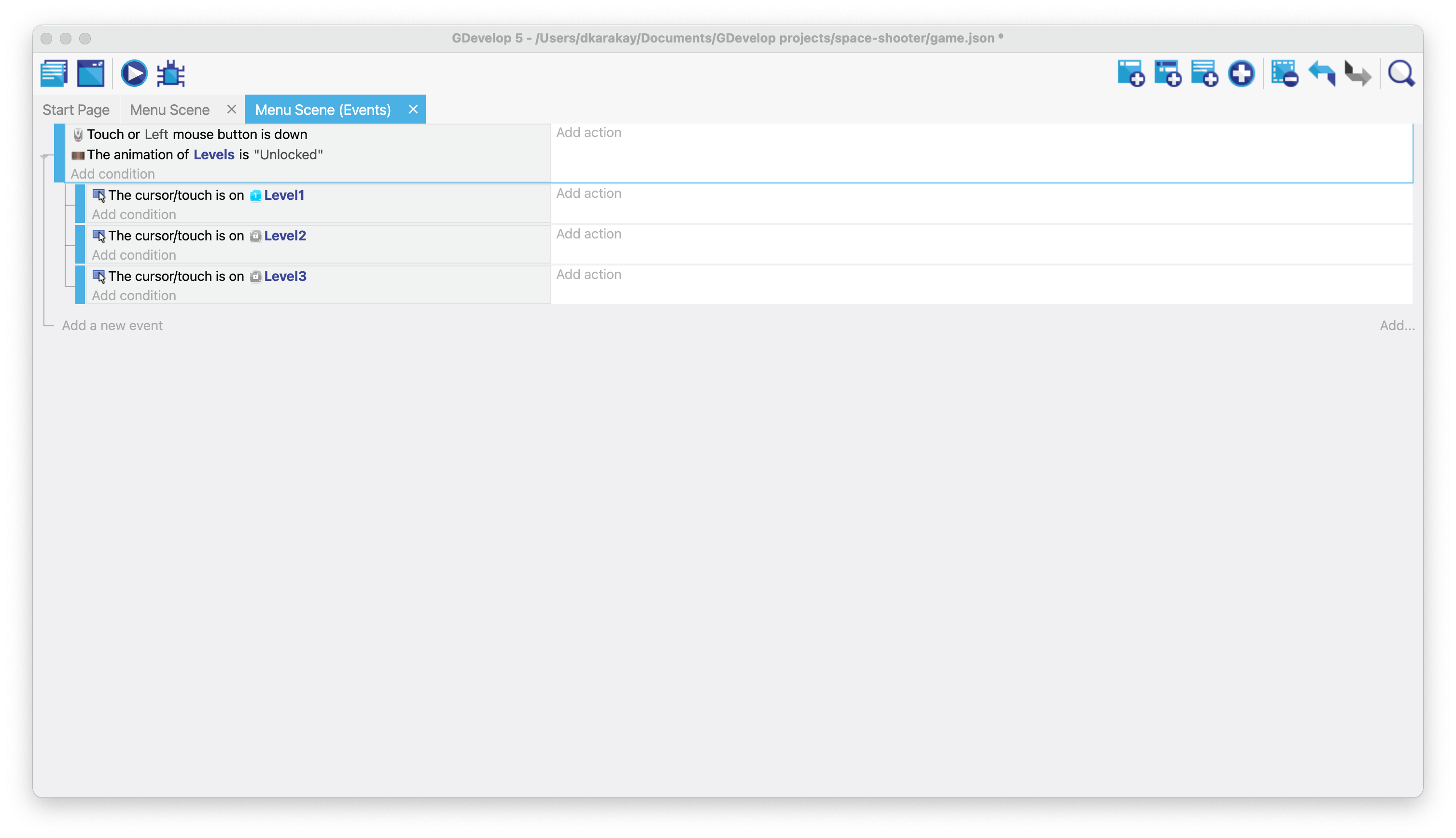Switch to the Menu Scene tab
Screen dimensions: 1456x838
pos(170,110)
